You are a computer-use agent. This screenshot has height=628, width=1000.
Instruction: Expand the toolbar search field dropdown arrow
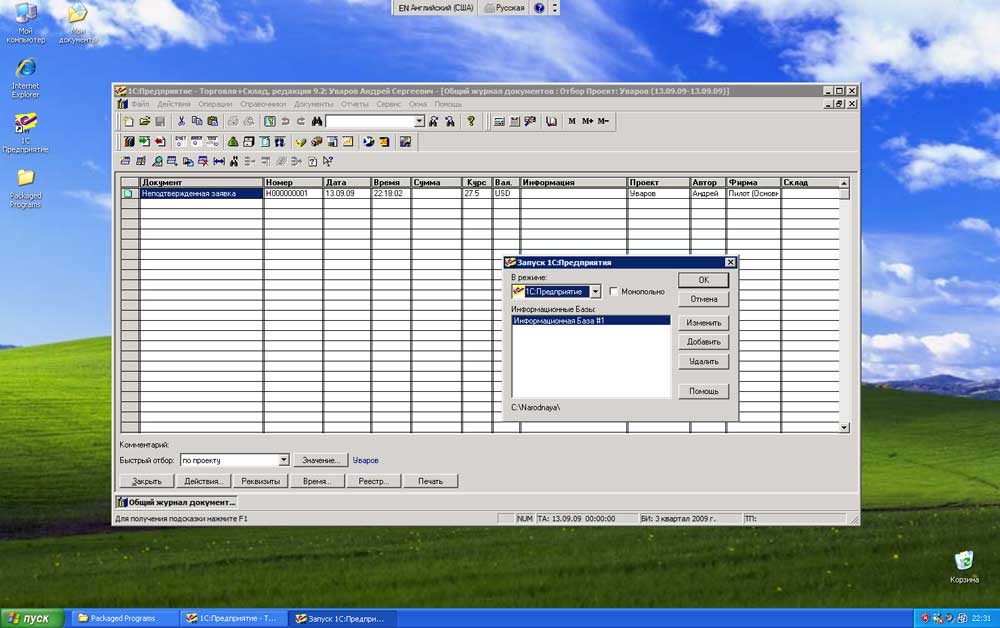(x=420, y=121)
